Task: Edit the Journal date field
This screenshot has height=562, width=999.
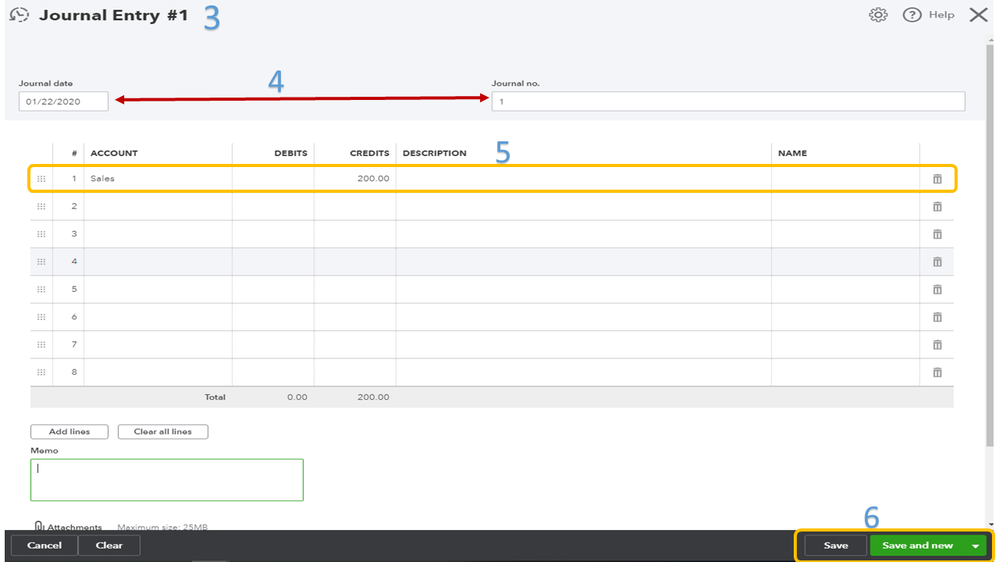Action: coord(63,101)
